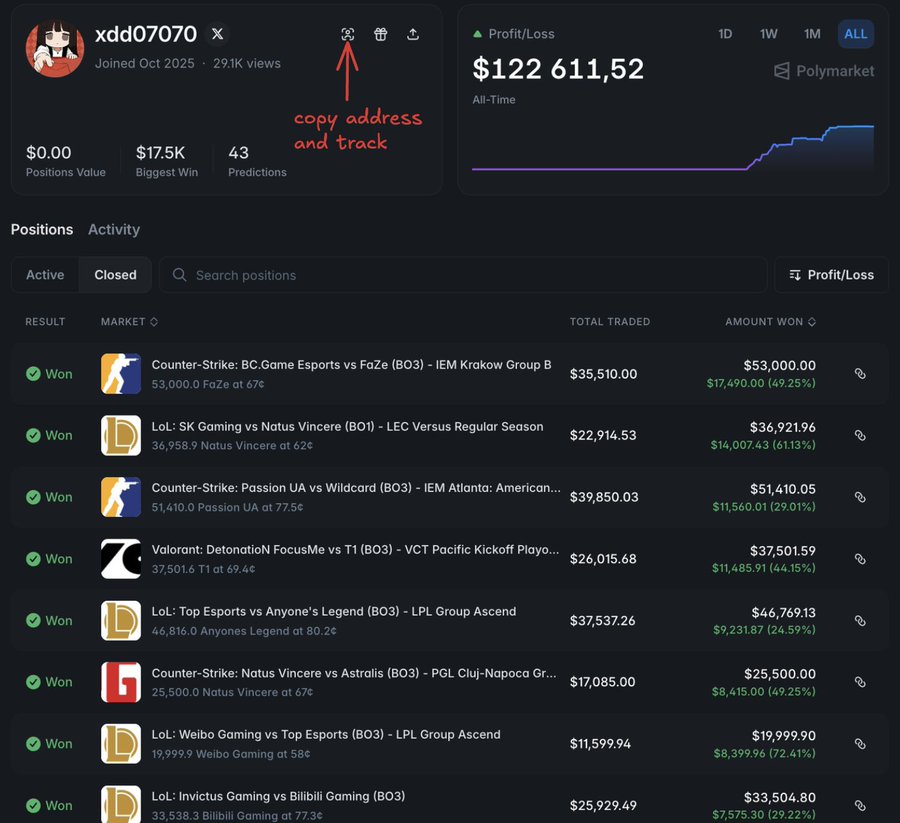Click $53,000.00 amount won value
Image resolution: width=900 pixels, height=823 pixels.
pos(779,366)
